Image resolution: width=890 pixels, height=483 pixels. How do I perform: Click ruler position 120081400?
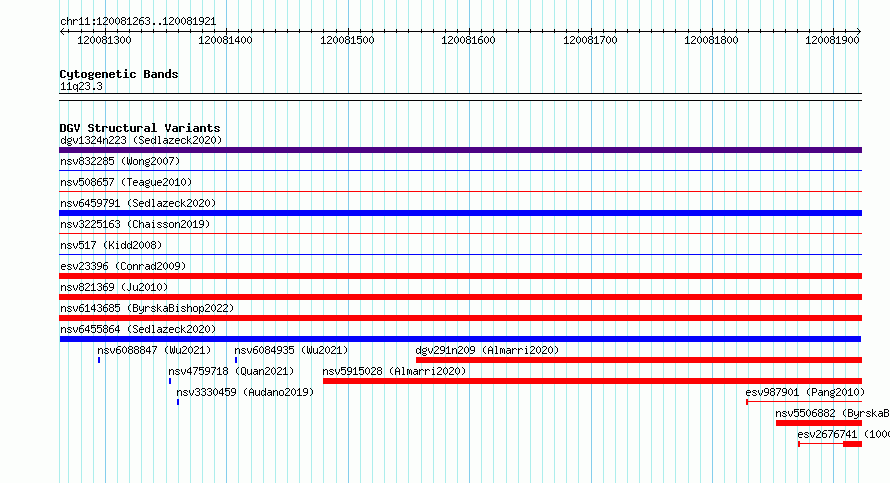225,40
